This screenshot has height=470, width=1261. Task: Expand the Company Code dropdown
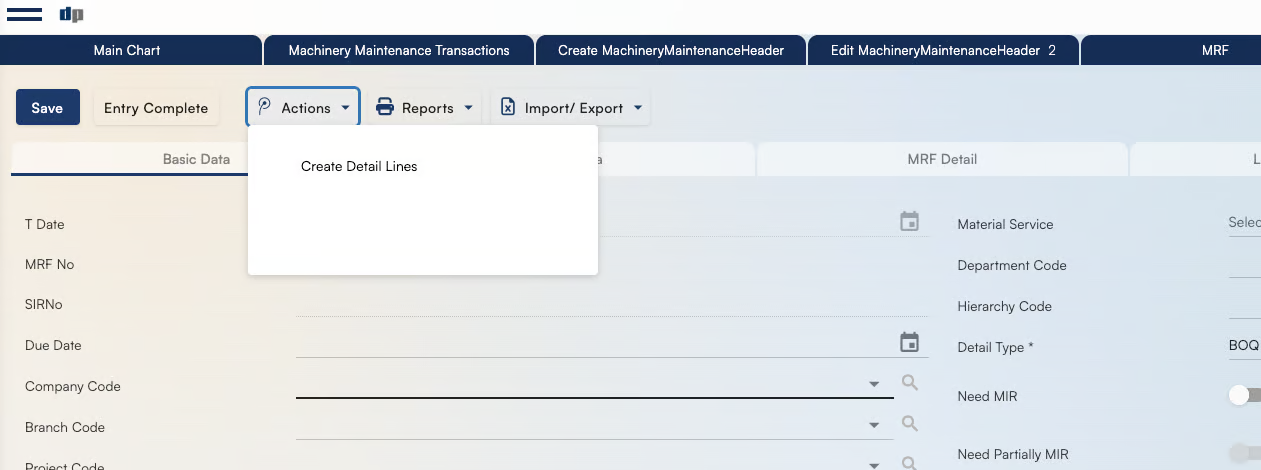click(x=874, y=384)
